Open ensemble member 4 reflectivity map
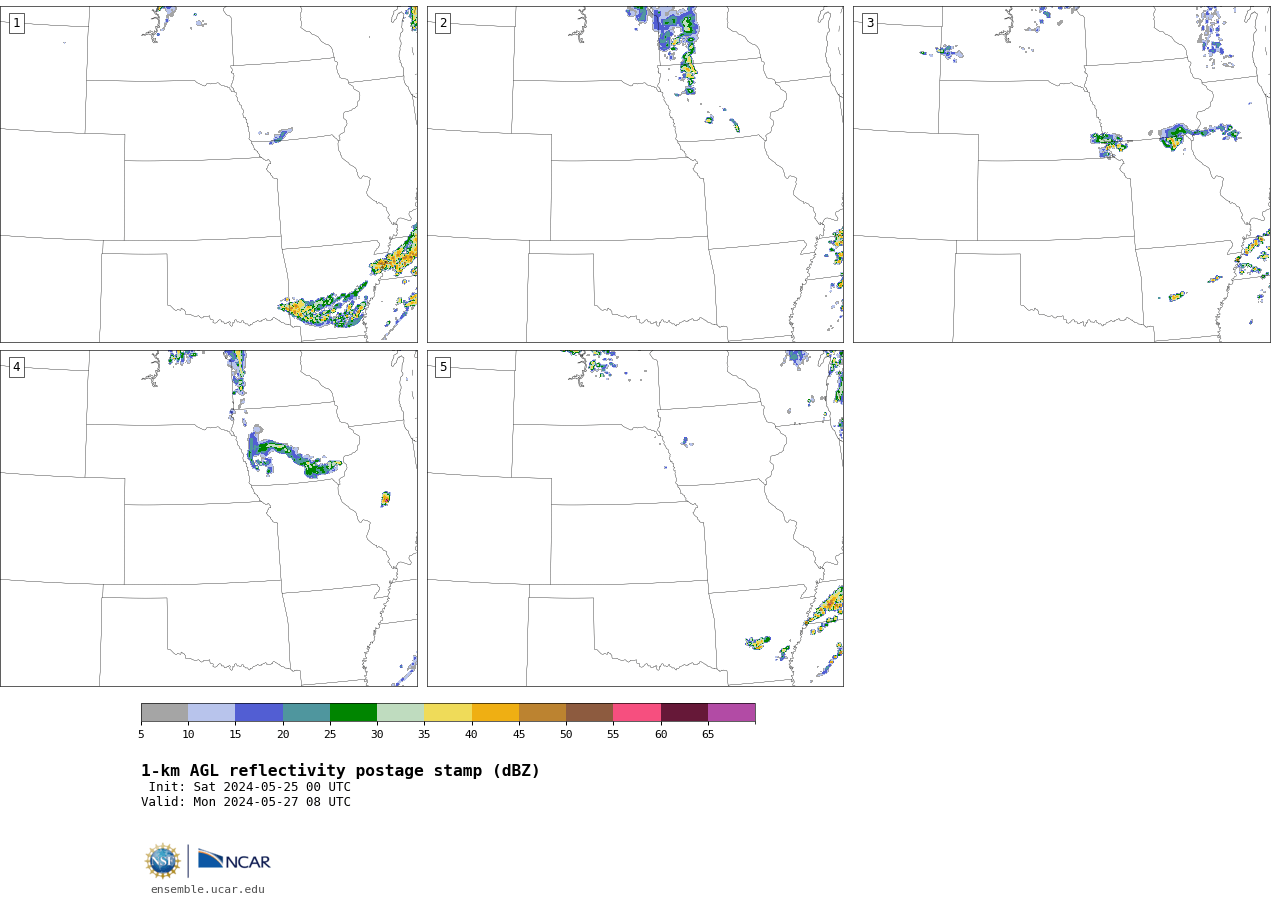The width and height of the screenshot is (1280, 901). (x=209, y=518)
